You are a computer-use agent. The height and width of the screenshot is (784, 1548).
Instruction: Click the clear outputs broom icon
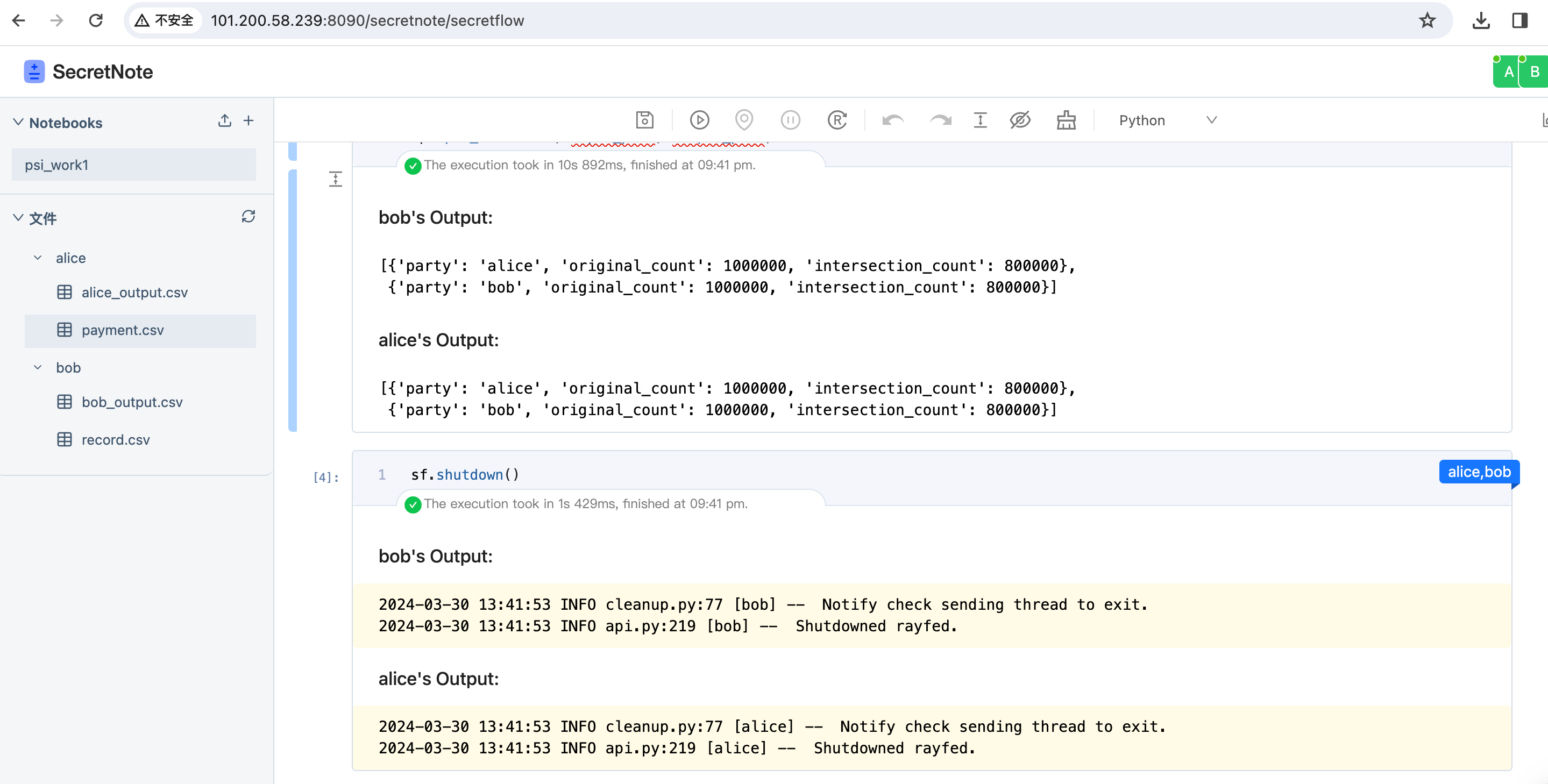(1066, 120)
